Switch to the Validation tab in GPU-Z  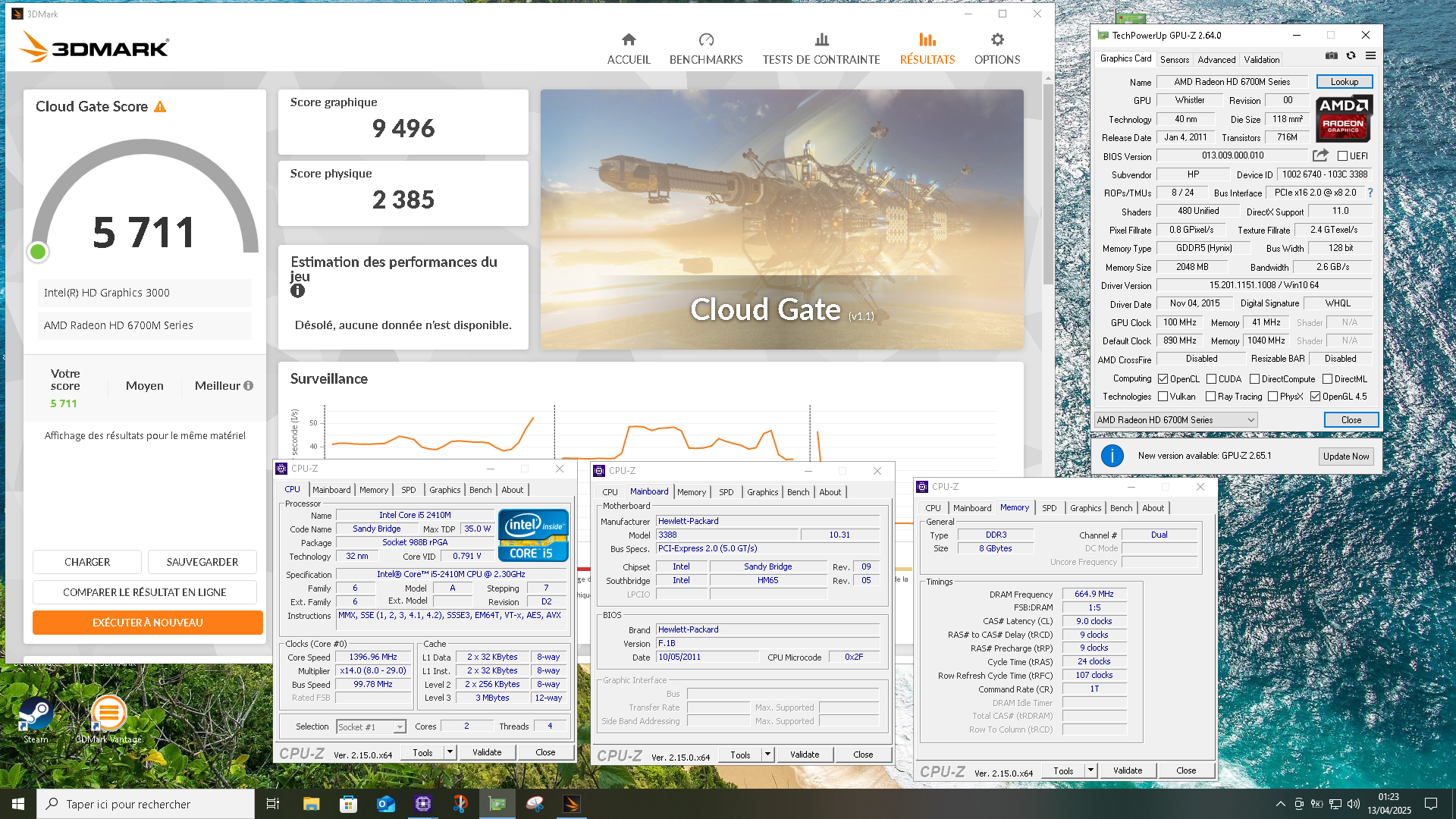pos(1262,60)
